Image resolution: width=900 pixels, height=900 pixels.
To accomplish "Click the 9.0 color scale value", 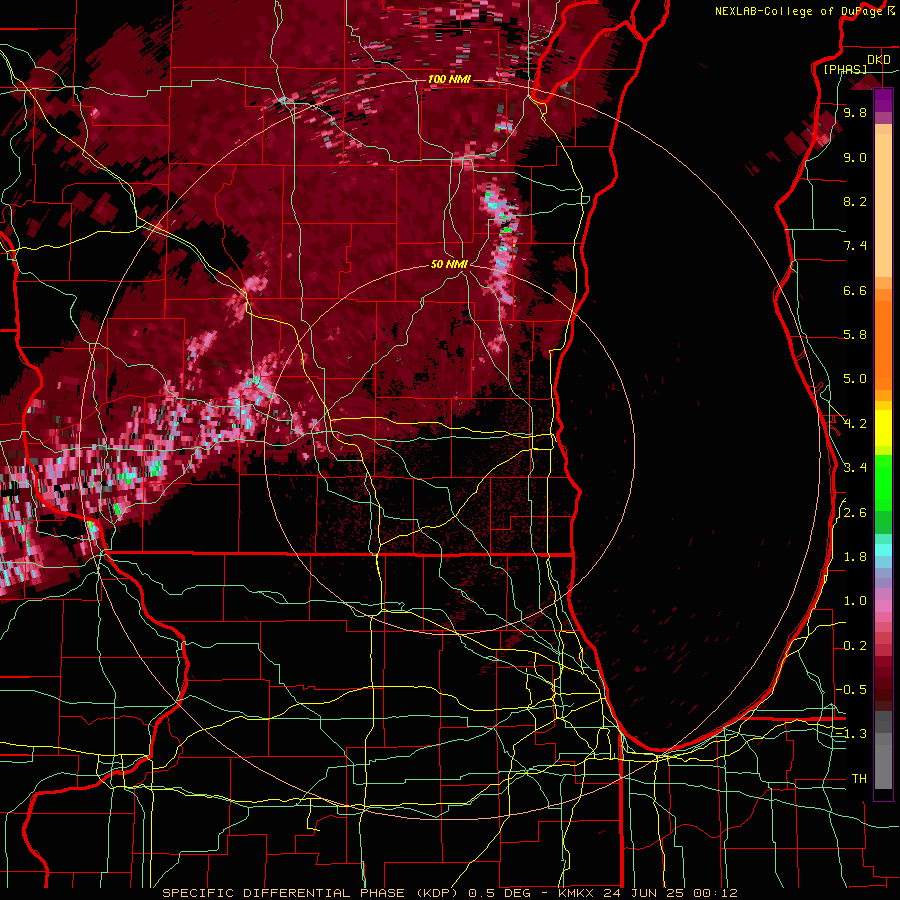I will pos(855,158).
